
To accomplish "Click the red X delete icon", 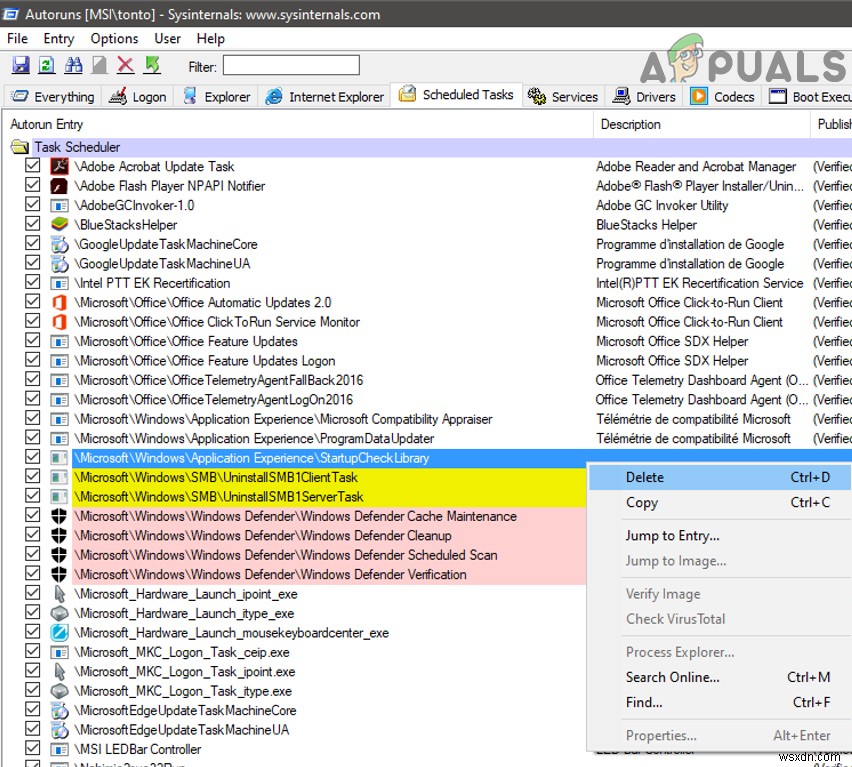I will [124, 65].
